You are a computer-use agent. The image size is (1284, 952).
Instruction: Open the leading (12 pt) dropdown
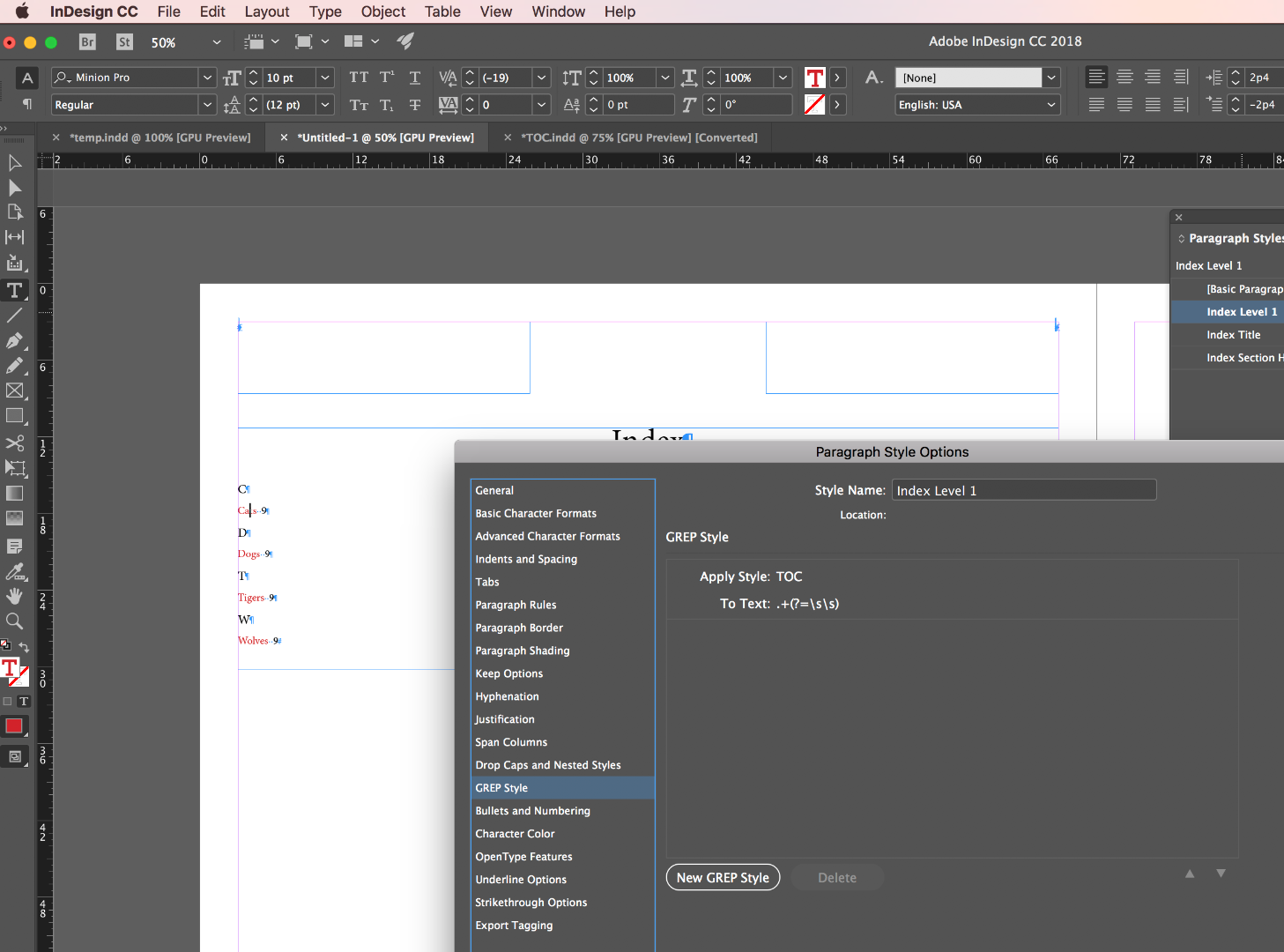325,105
